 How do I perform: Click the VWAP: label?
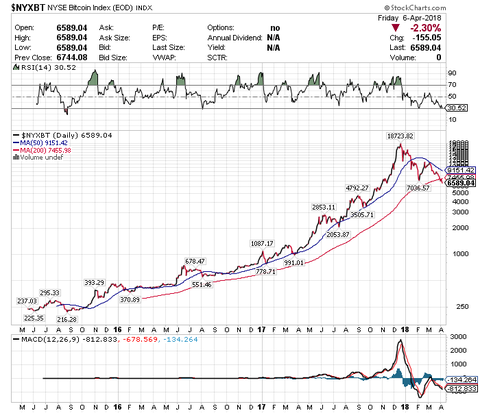click(x=164, y=58)
